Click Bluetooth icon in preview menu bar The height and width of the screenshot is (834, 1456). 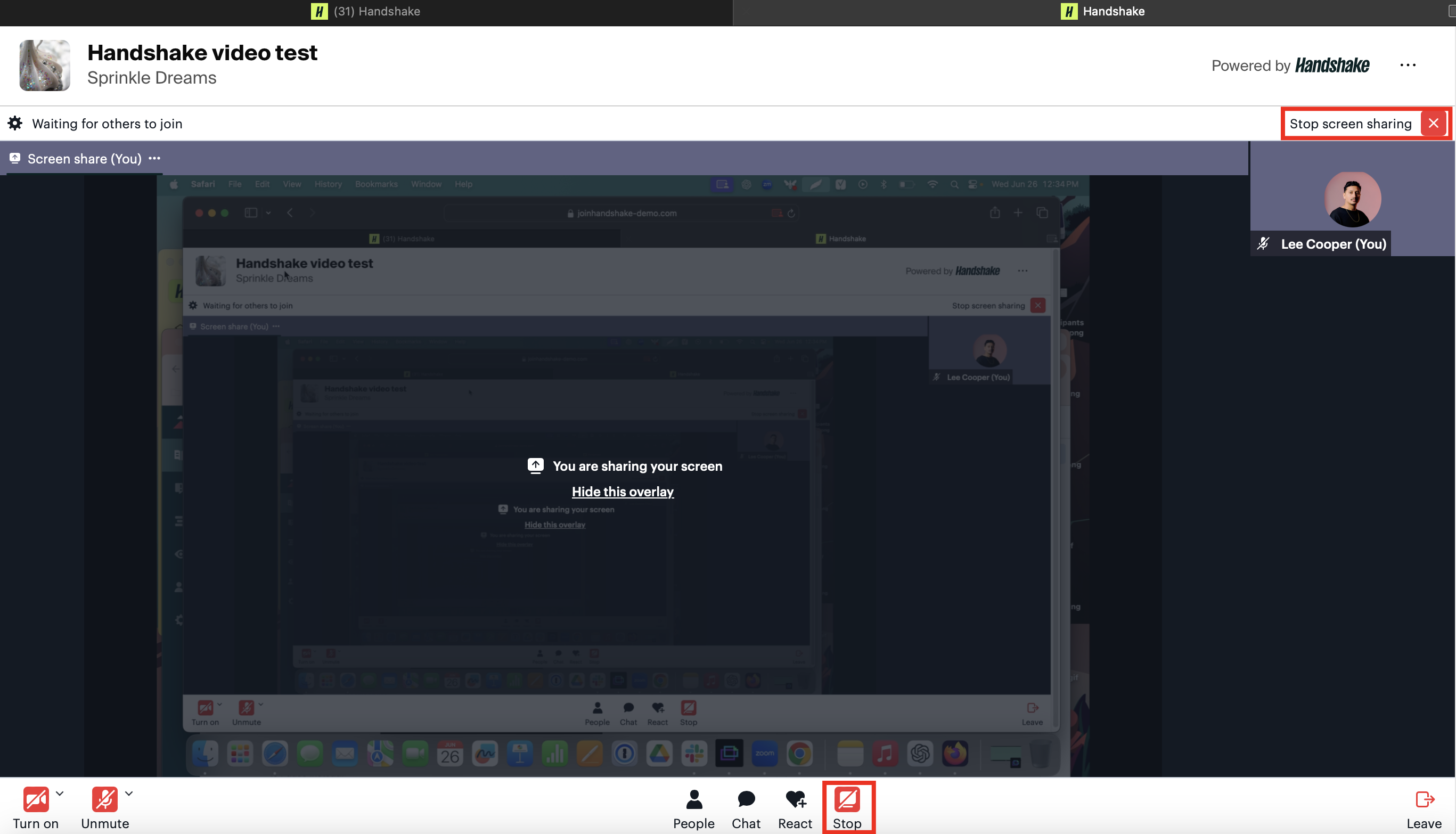coord(884,184)
